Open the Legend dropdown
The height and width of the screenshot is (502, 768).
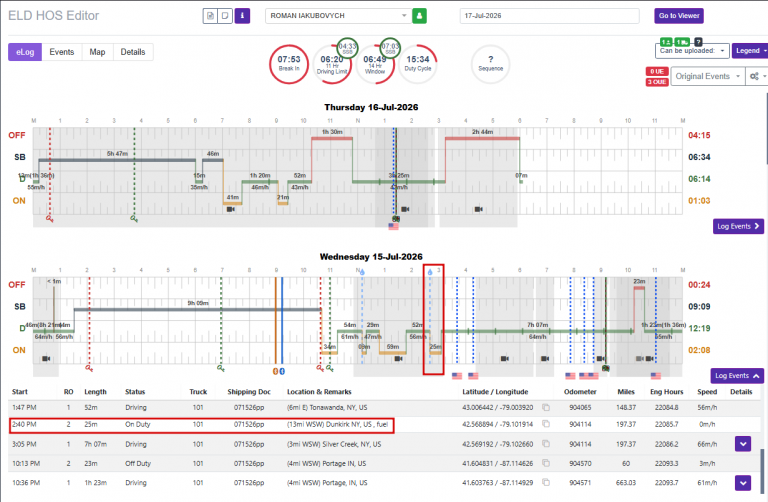point(750,51)
